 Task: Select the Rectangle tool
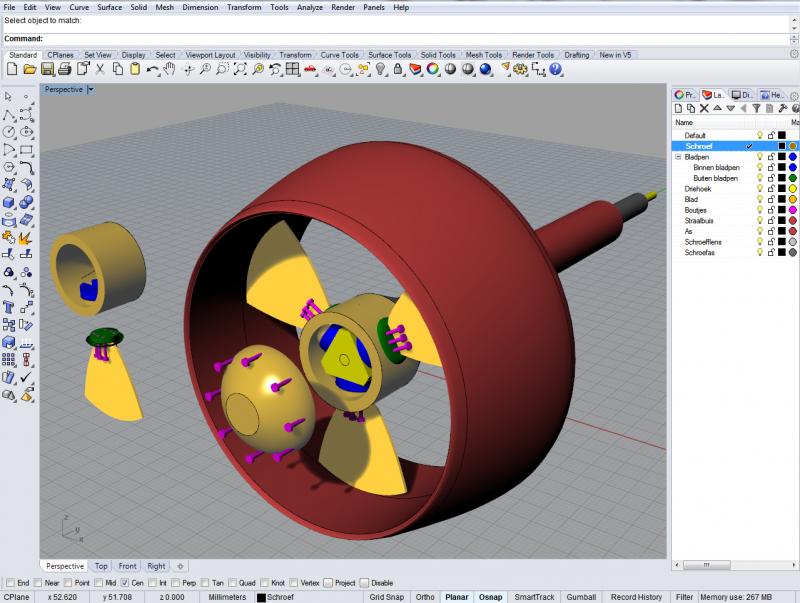(x=27, y=150)
